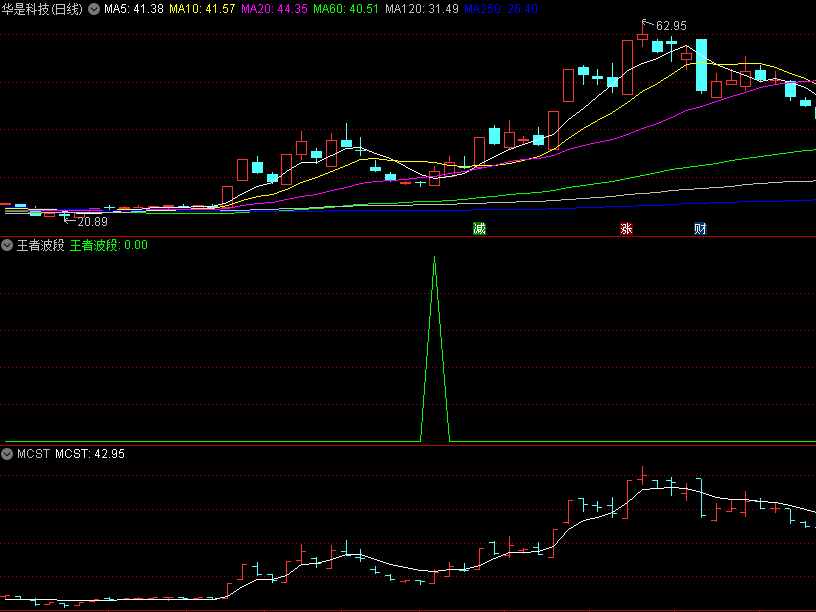This screenshot has width=816, height=612.
Task: Click the tall cyan candlestick after the peak
Action: coord(702,66)
